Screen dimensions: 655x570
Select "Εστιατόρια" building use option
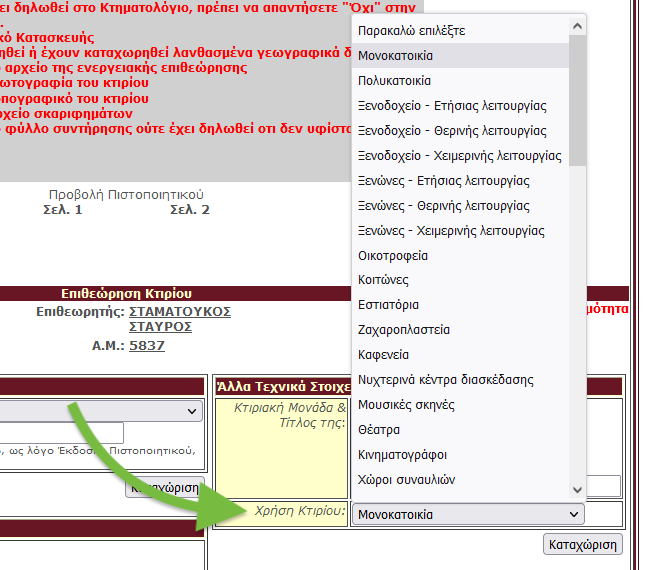point(388,305)
